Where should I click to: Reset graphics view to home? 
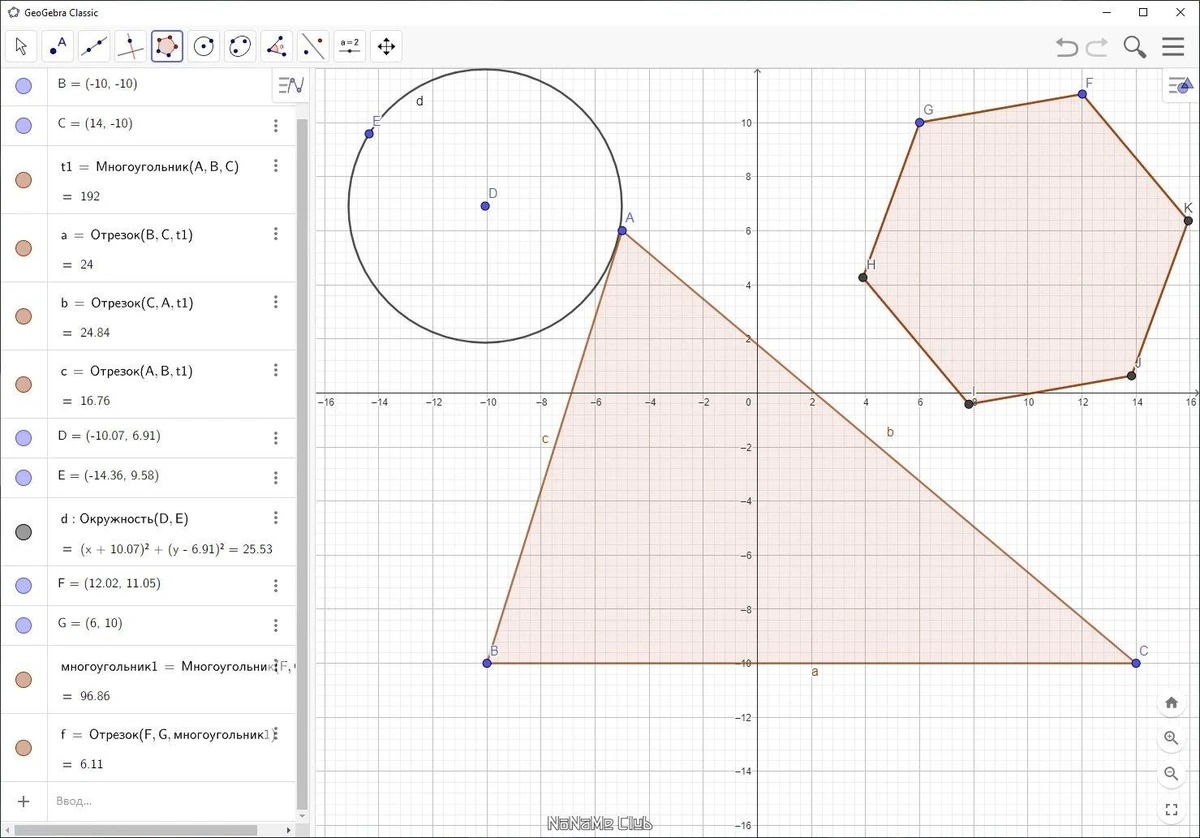1171,703
